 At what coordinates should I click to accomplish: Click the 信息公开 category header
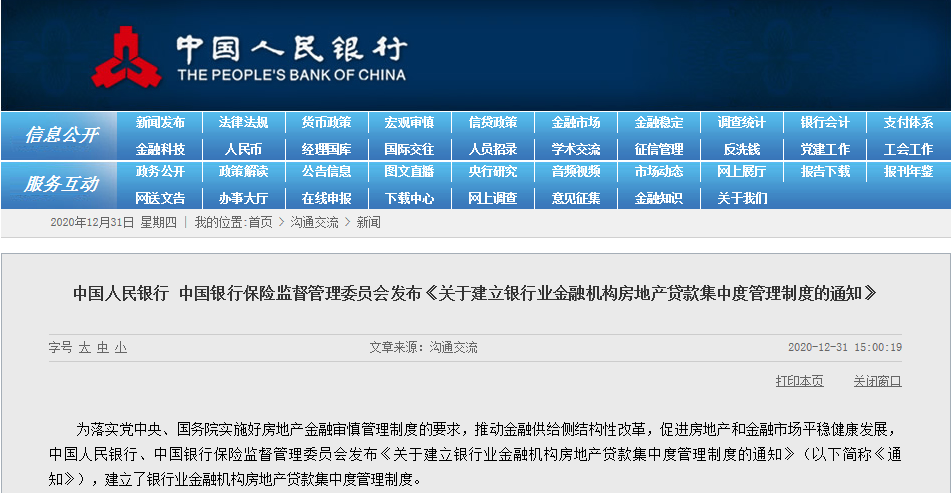(61, 135)
